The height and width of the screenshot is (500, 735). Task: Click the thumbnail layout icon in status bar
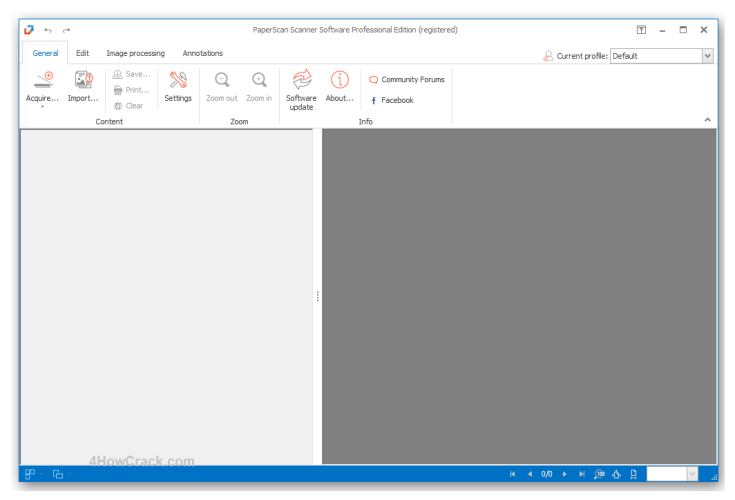click(30, 474)
